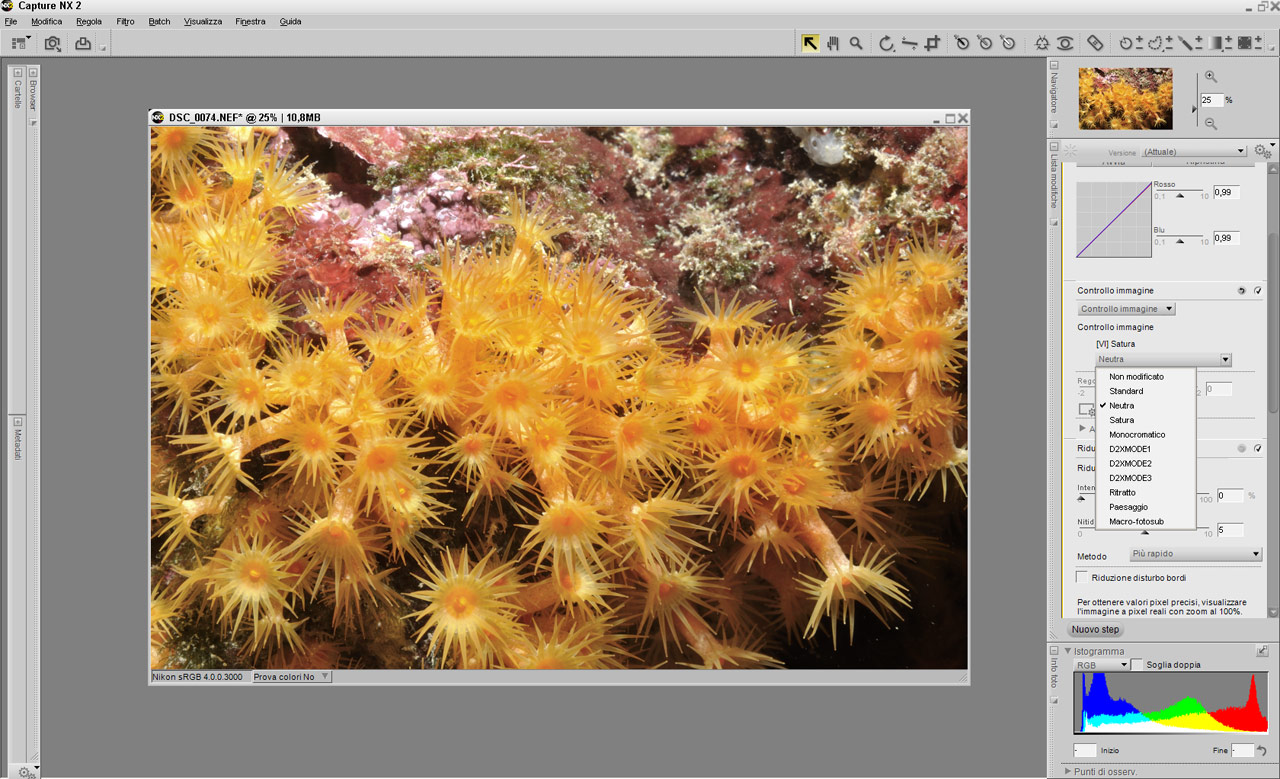1280x779 pixels.
Task: Enable Soglia doppia checkbox
Action: click(x=1137, y=665)
